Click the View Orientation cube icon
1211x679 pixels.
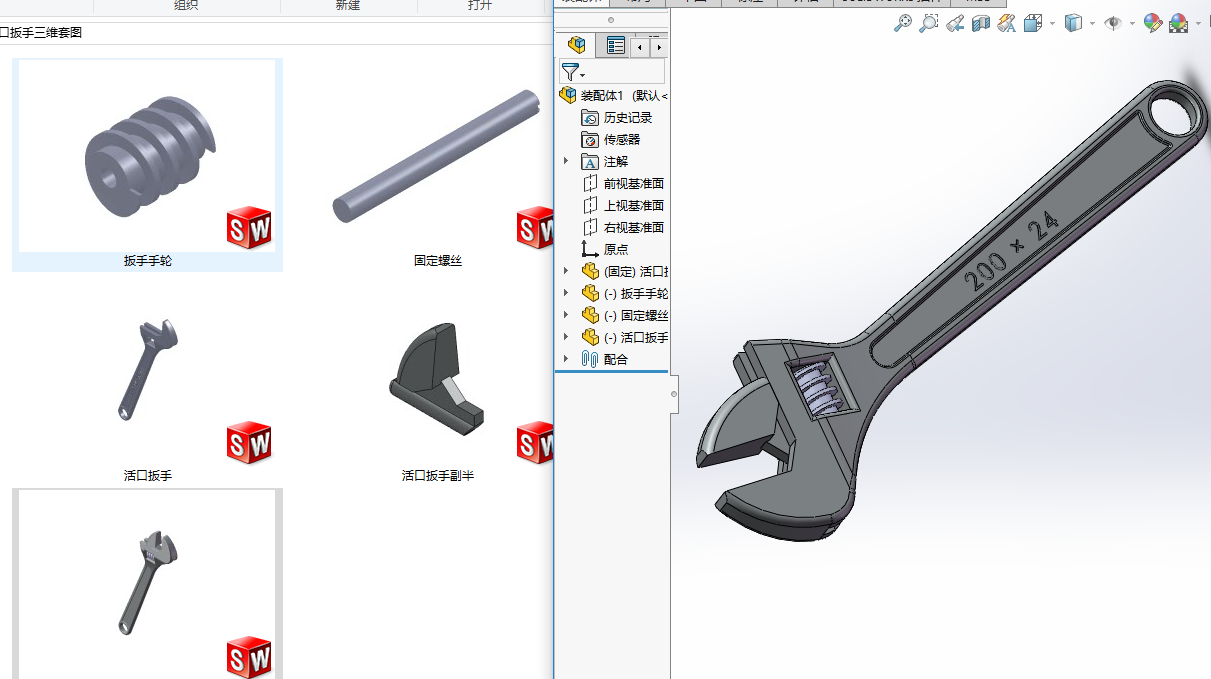point(1033,22)
